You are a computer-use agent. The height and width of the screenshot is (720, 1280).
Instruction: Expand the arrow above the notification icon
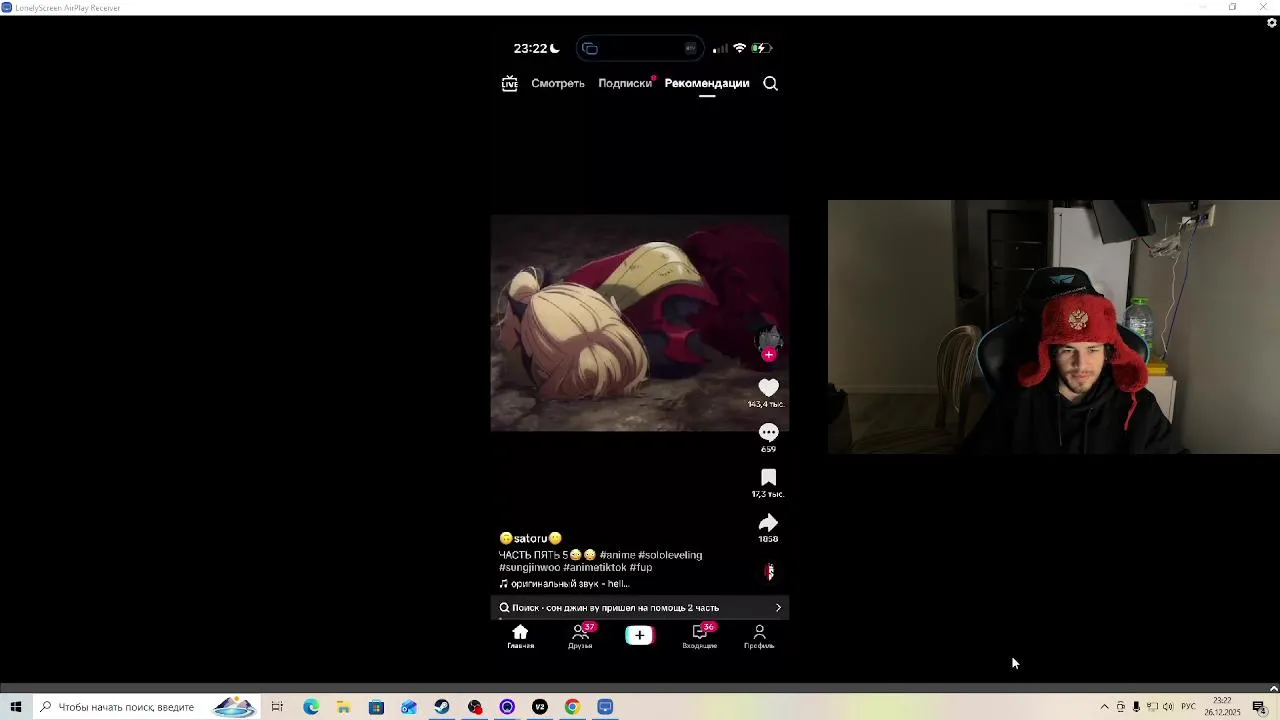pos(1273,689)
